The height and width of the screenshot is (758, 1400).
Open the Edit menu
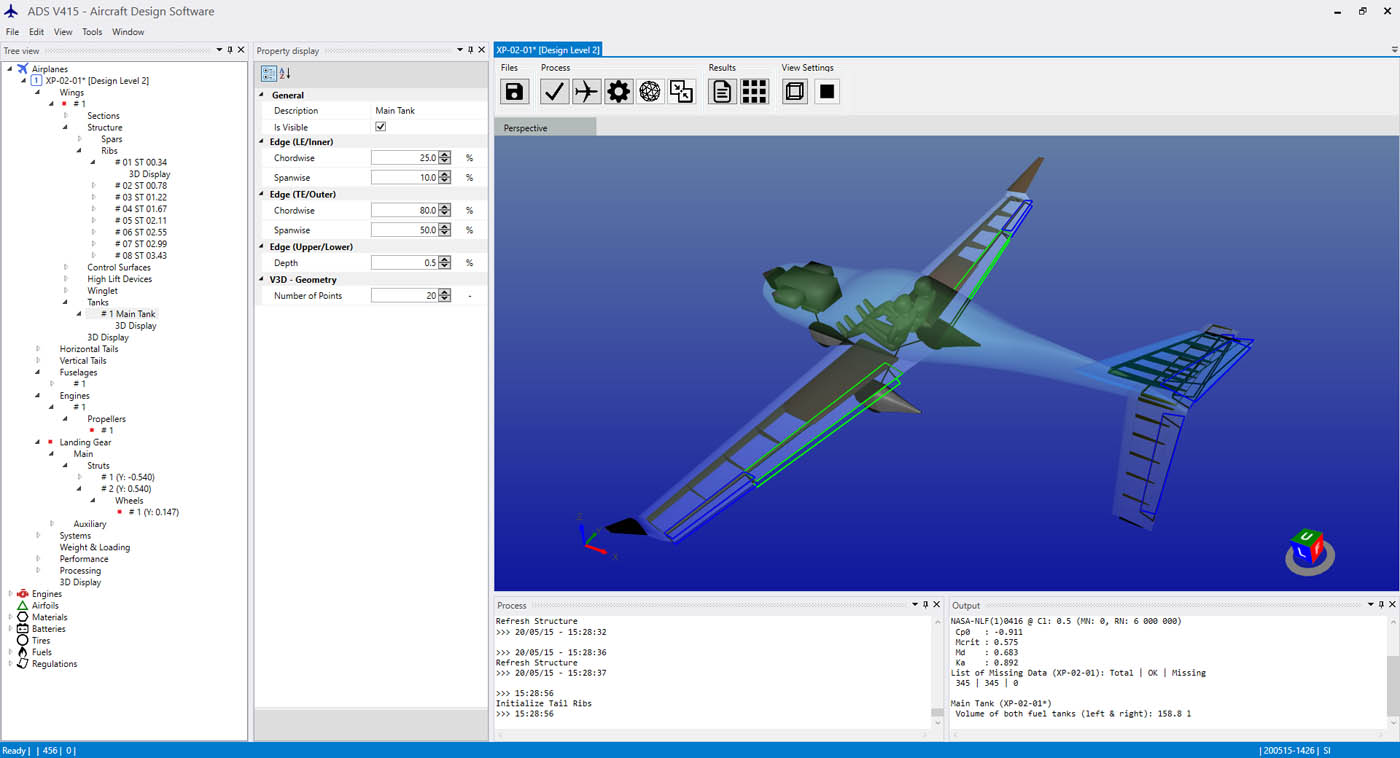[x=36, y=32]
